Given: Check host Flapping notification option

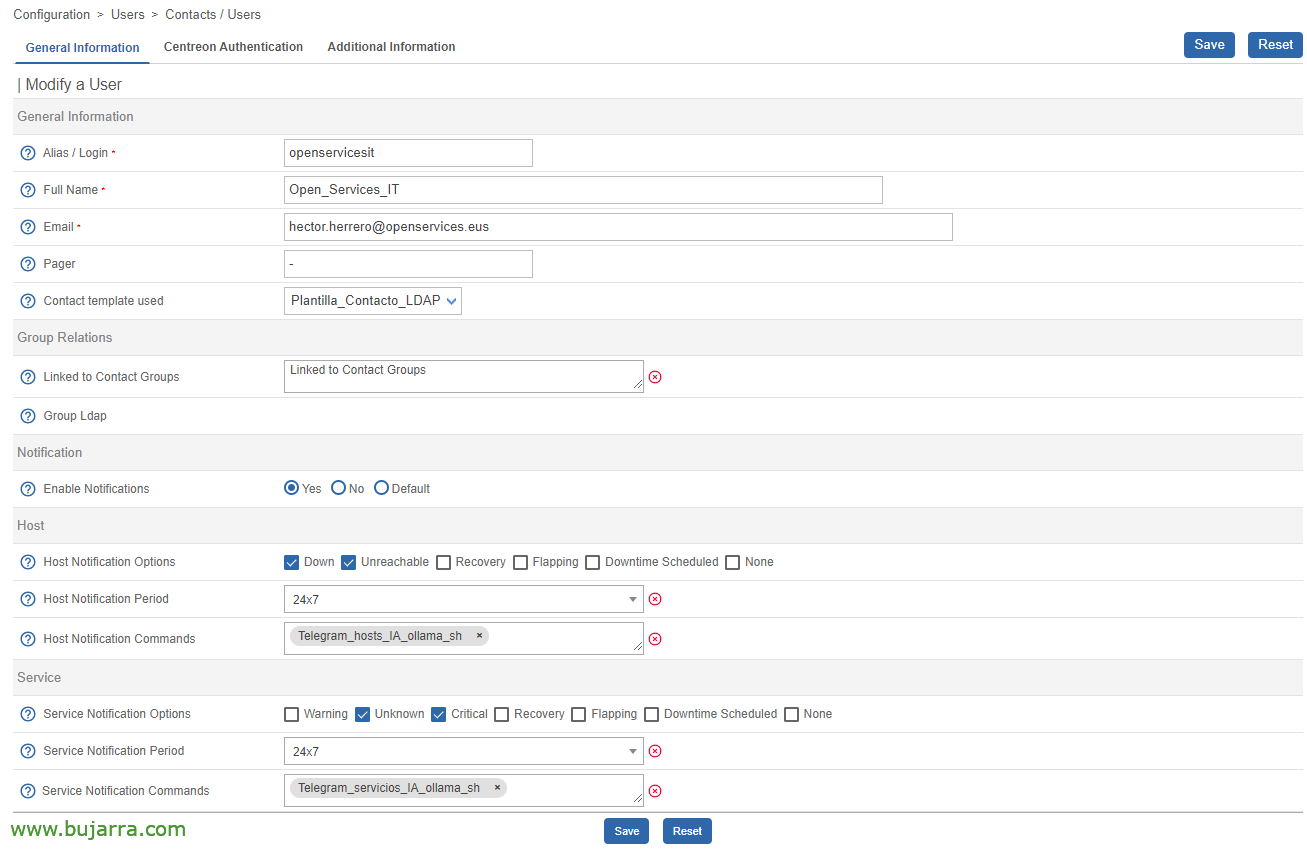Looking at the screenshot, I should [520, 562].
